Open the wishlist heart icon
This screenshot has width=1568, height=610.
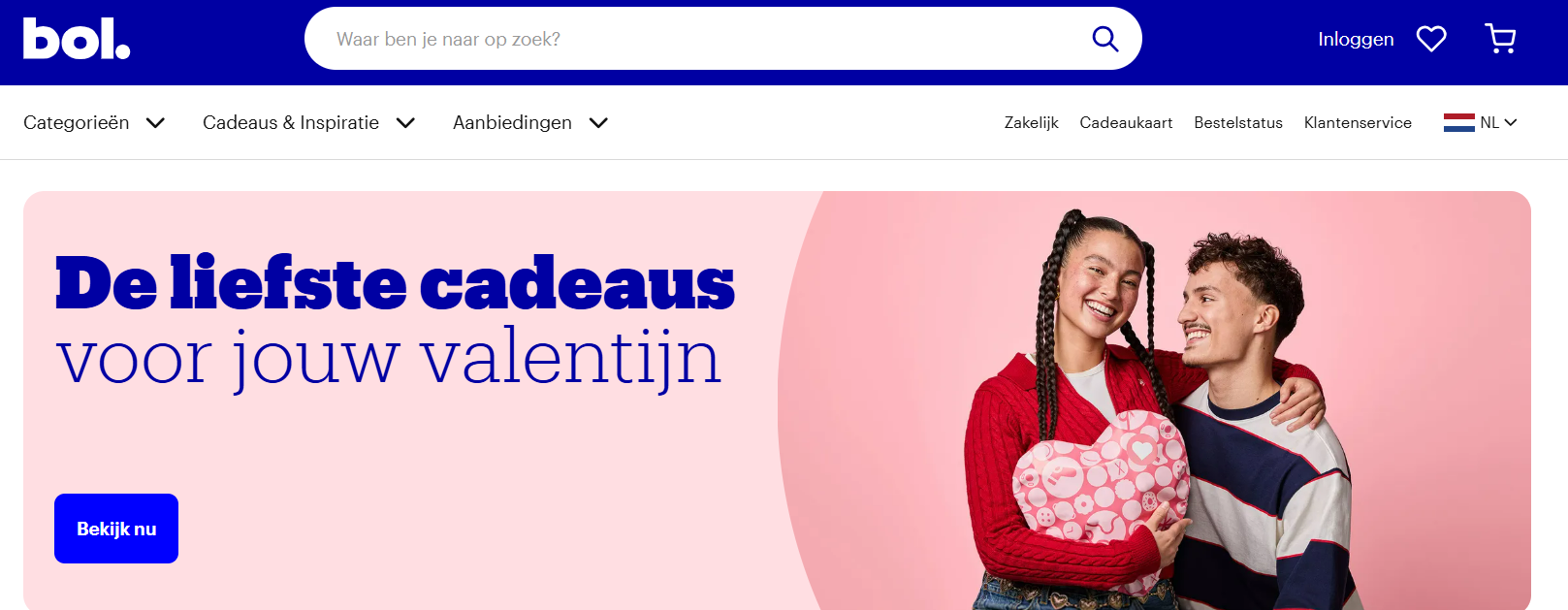[x=1431, y=39]
